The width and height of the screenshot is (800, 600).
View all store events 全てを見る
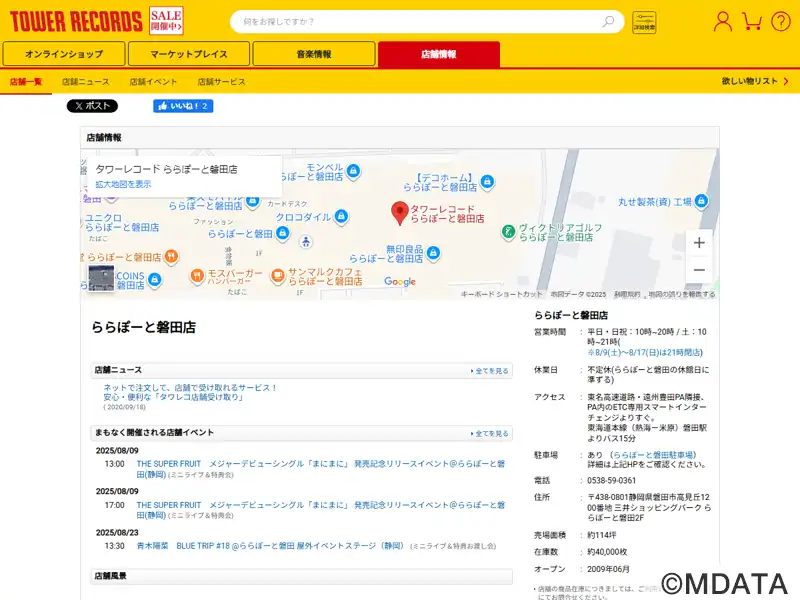click(x=489, y=433)
